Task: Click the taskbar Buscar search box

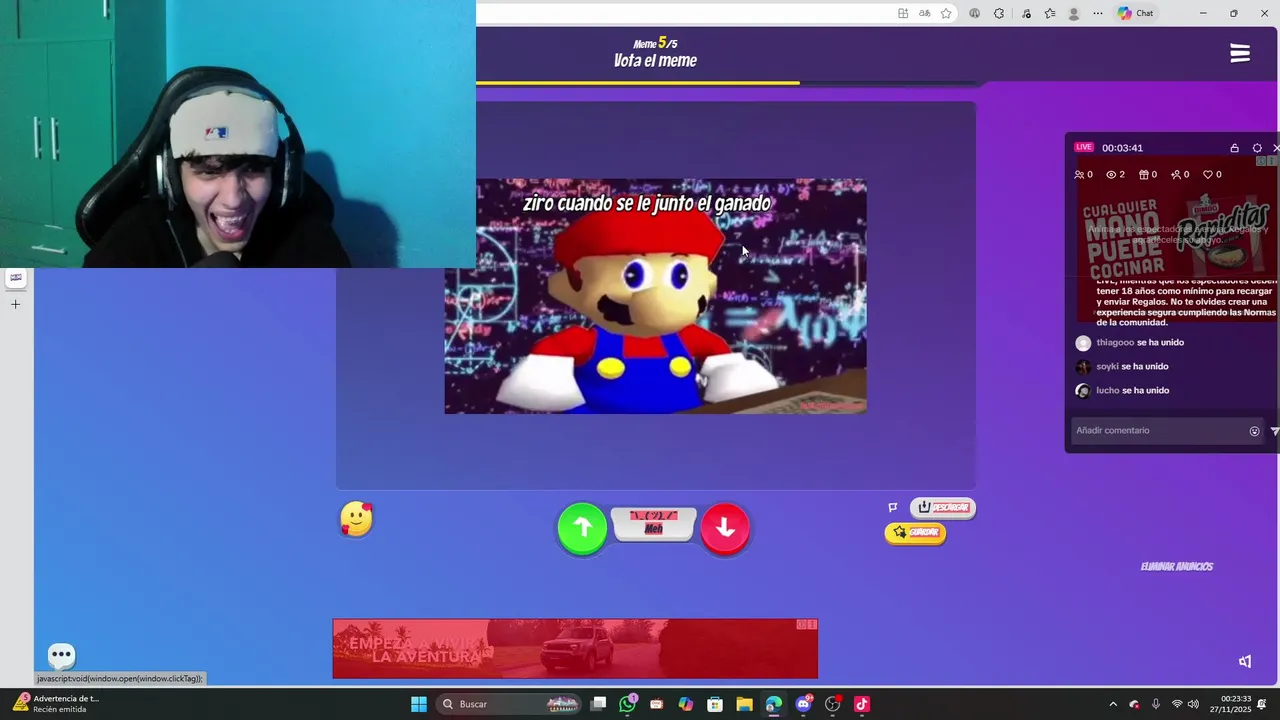Action: tap(510, 704)
